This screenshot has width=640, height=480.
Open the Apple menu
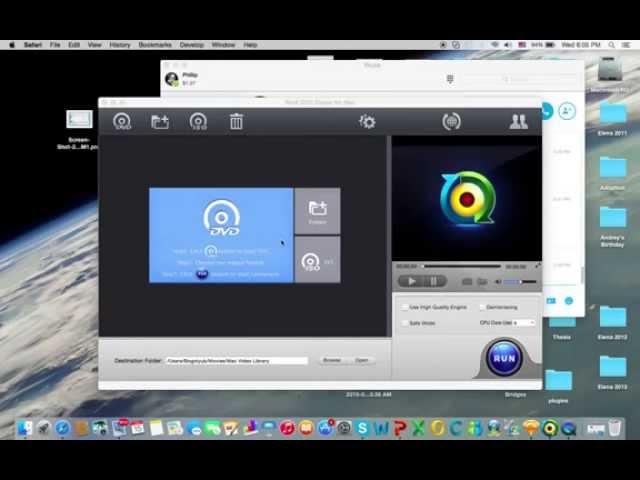click(12, 45)
